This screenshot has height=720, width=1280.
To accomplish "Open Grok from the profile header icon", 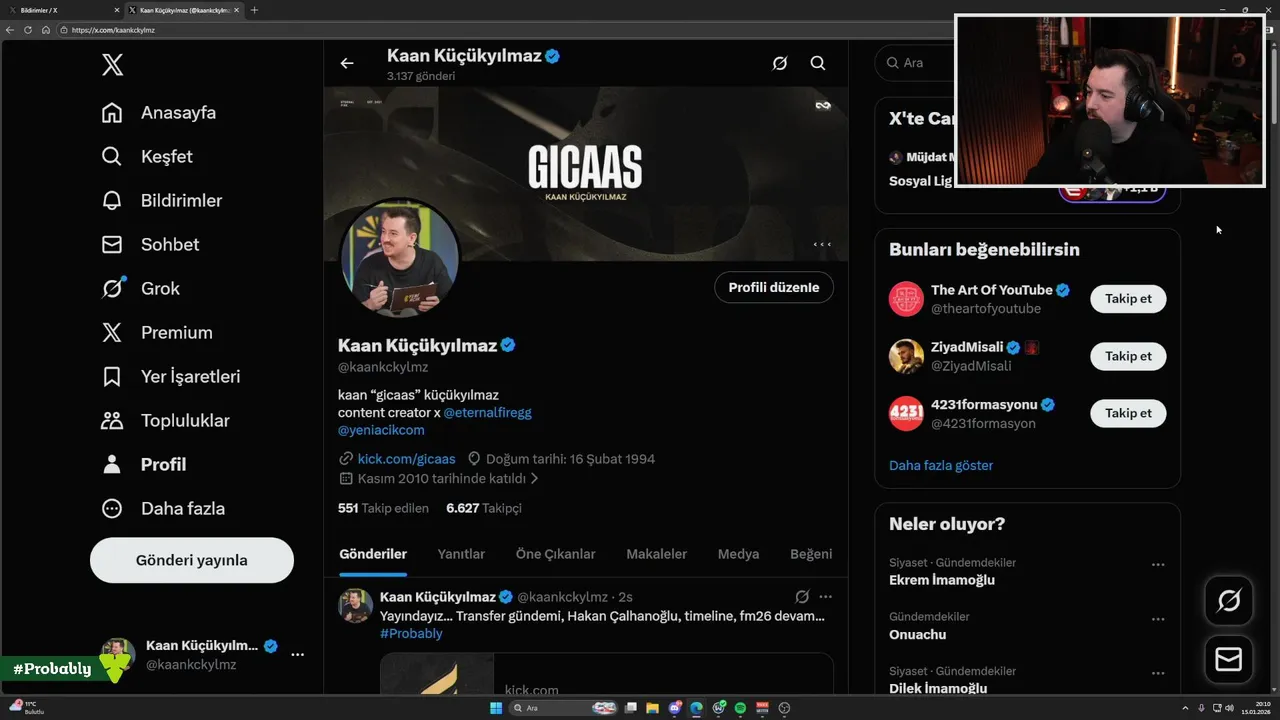I will point(780,63).
